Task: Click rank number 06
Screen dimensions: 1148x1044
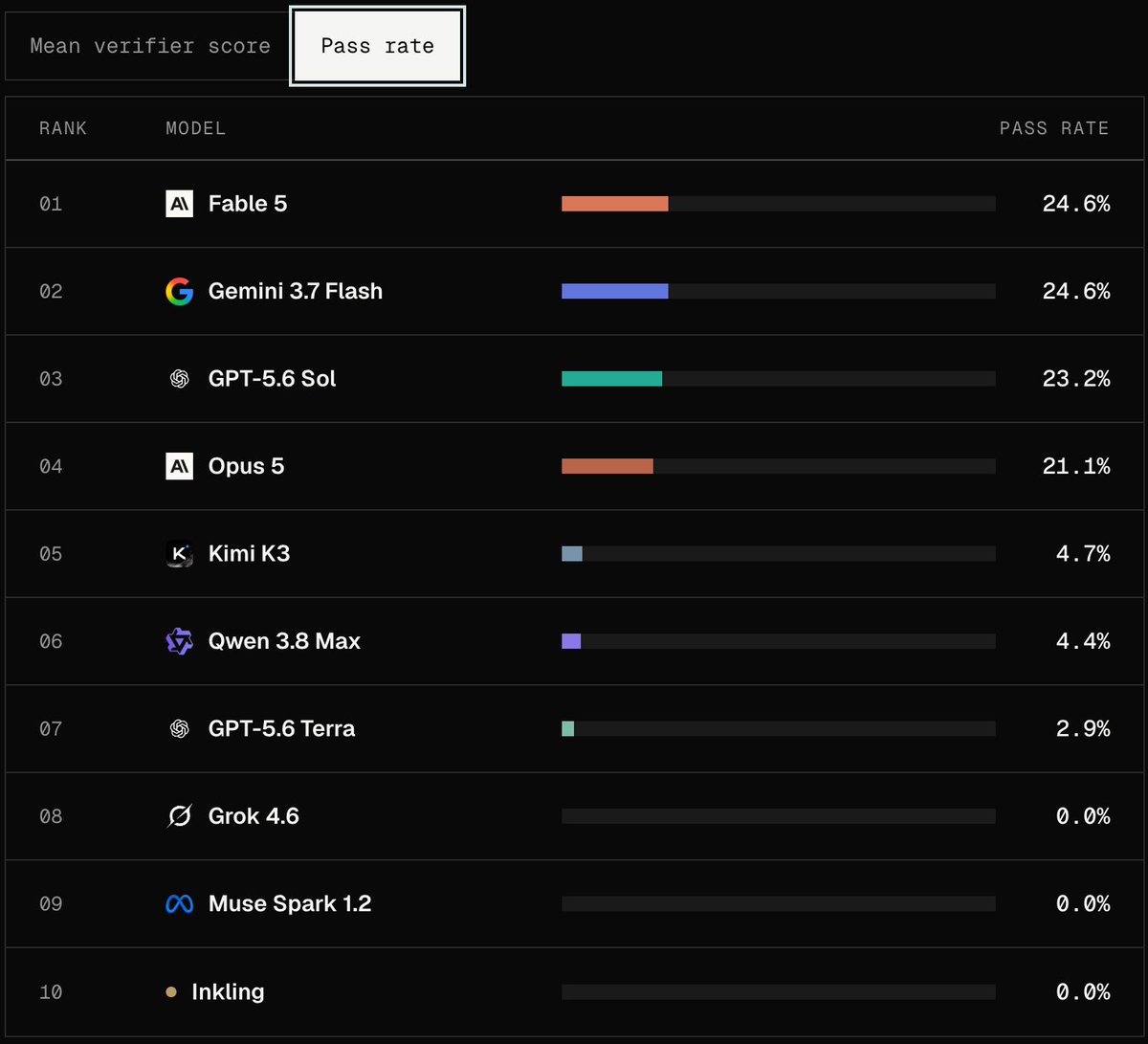Action: click(x=51, y=641)
